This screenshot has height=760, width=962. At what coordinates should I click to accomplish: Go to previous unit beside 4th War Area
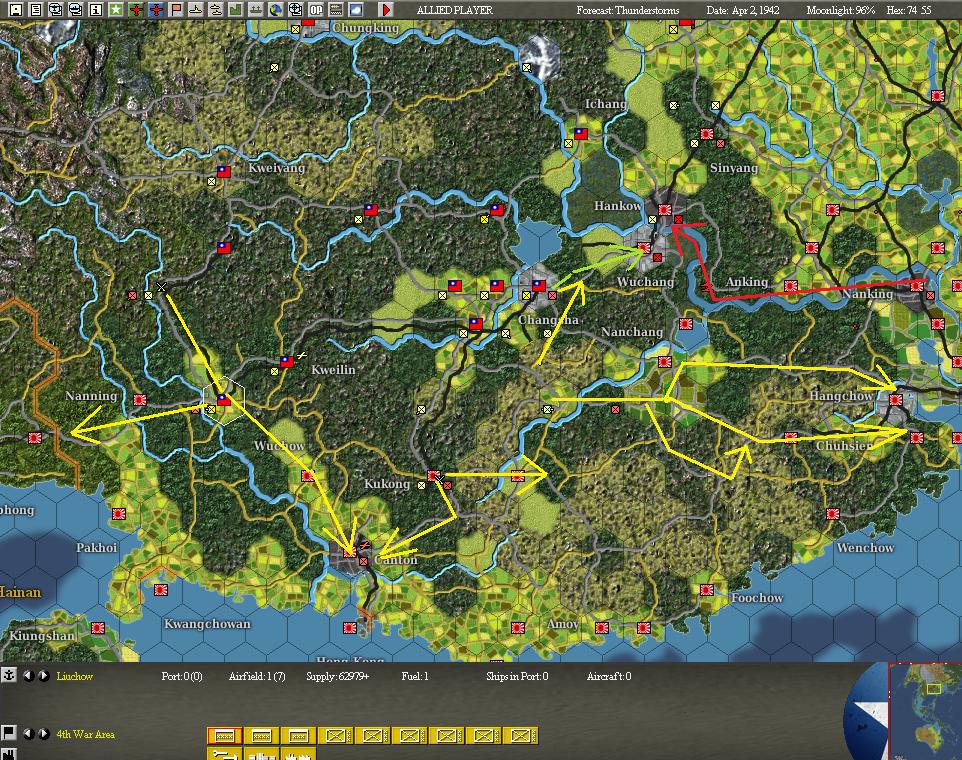(x=28, y=733)
